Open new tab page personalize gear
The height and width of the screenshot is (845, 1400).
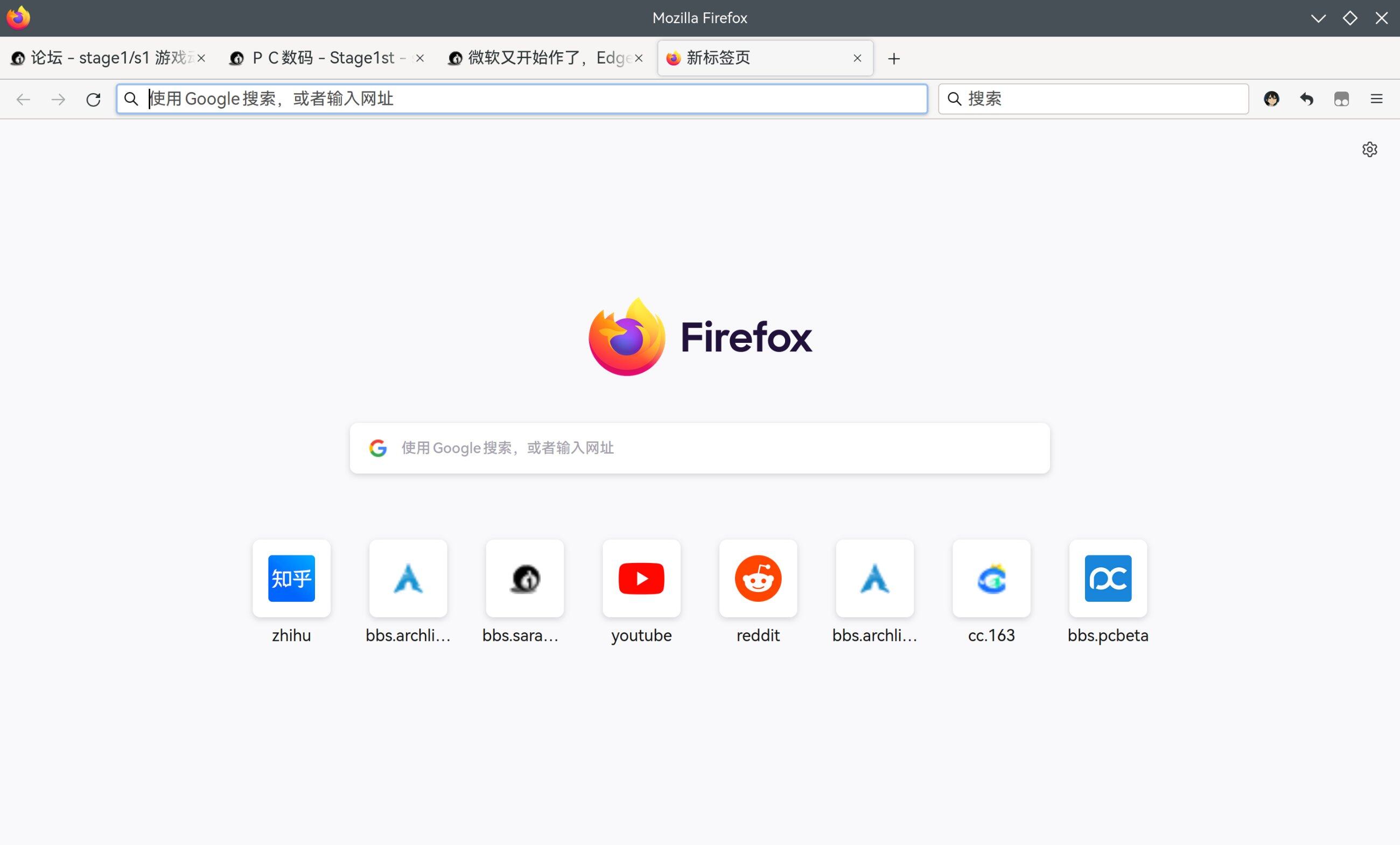[x=1370, y=149]
